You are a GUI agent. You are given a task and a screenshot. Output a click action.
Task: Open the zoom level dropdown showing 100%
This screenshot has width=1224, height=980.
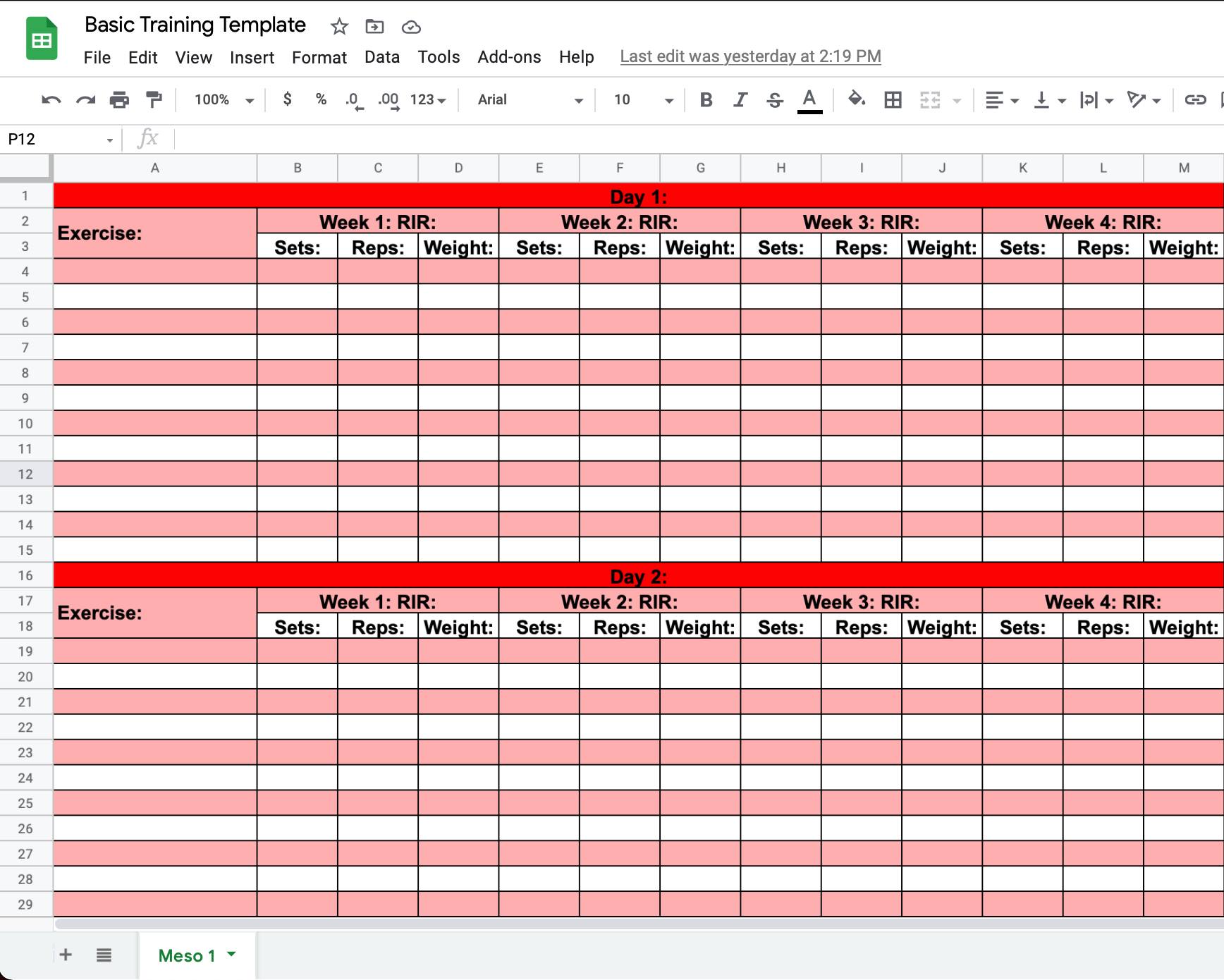pyautogui.click(x=224, y=100)
